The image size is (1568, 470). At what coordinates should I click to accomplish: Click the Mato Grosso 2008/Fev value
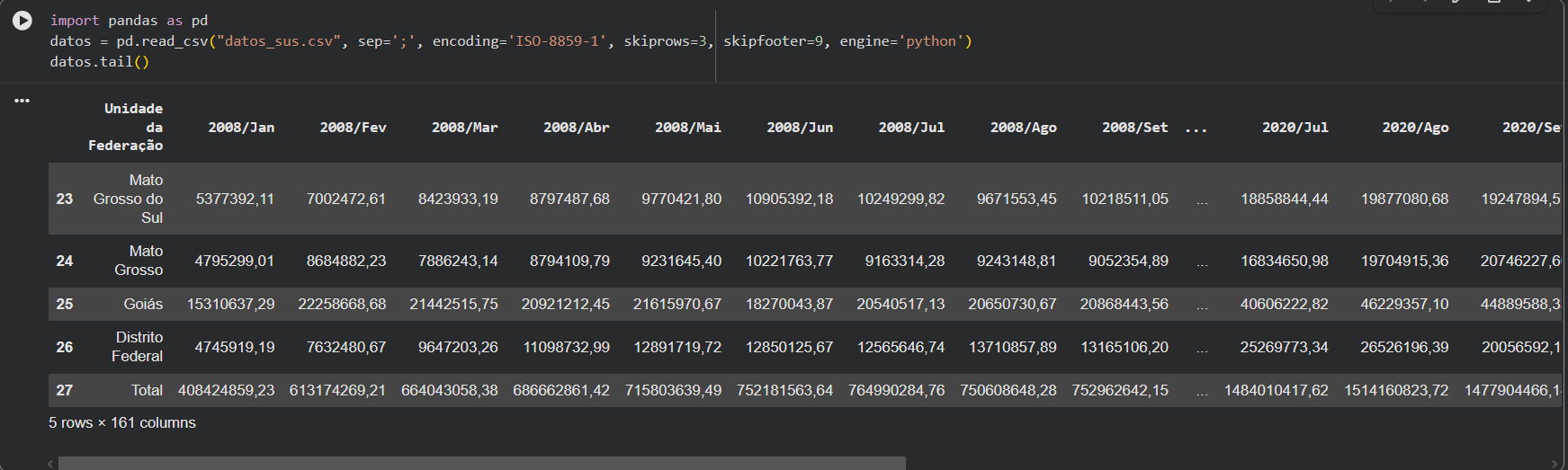[x=346, y=261]
